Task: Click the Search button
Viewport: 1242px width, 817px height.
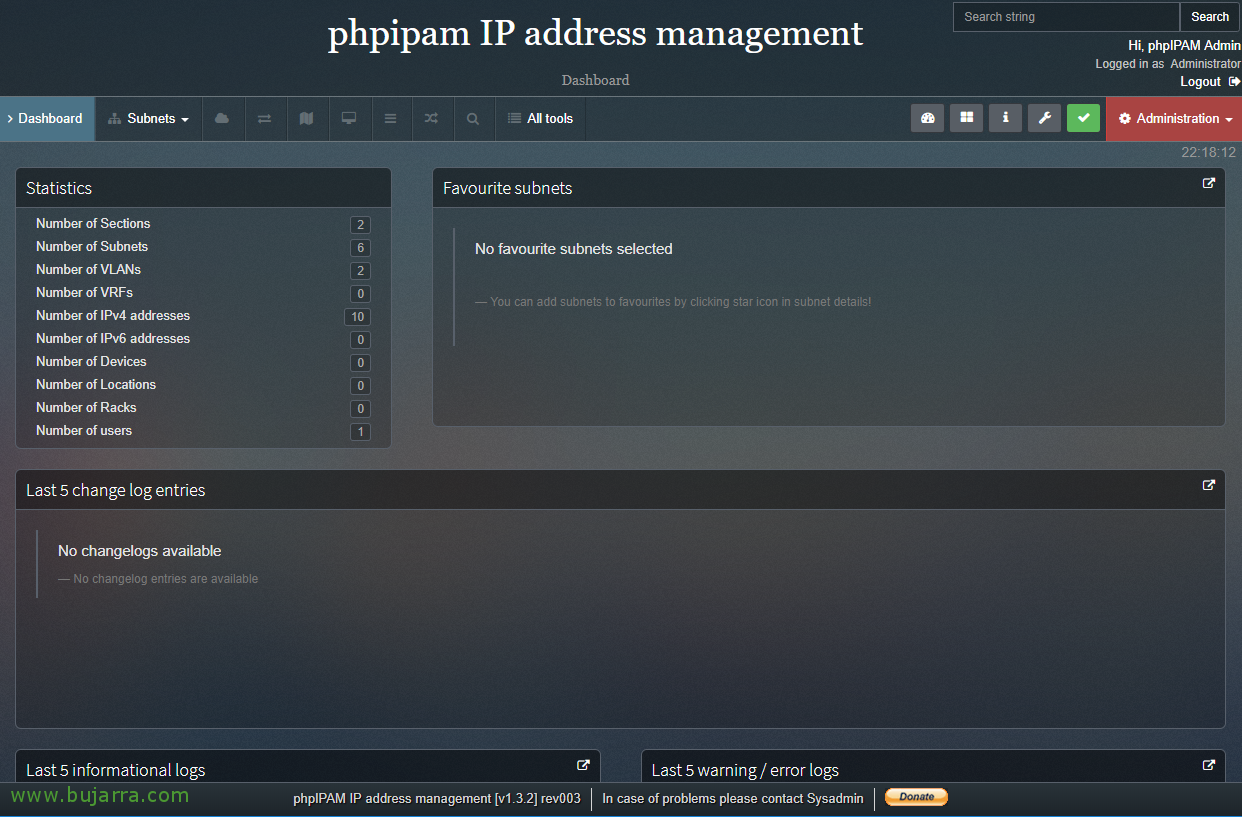Action: 1210,17
